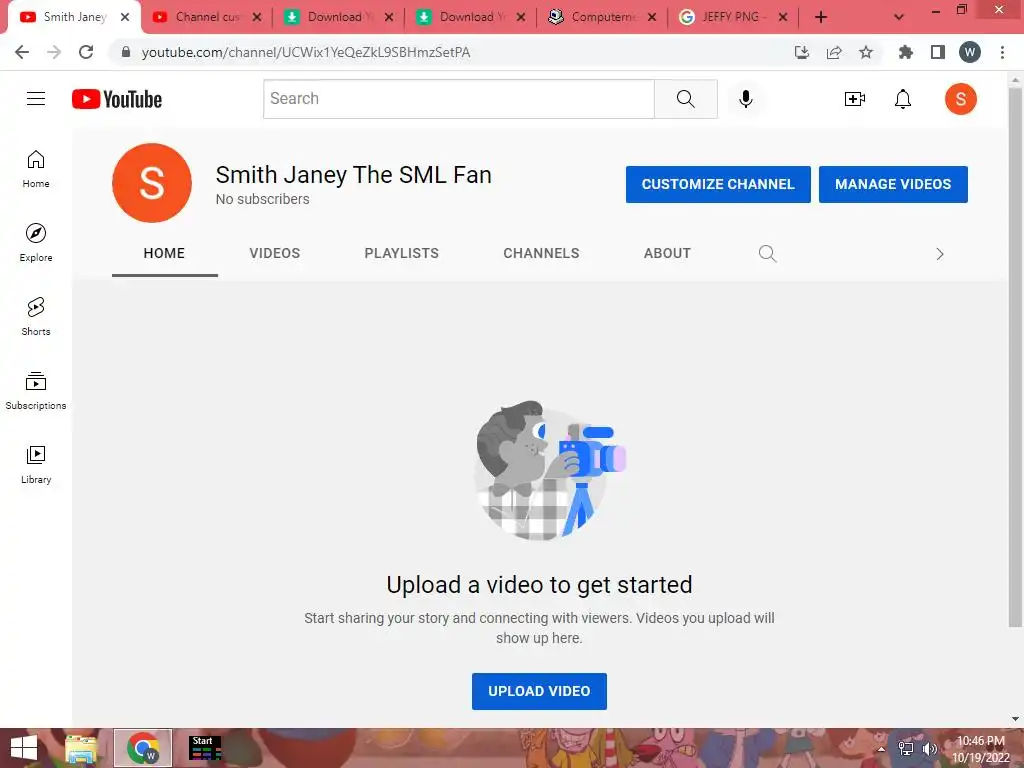
Task: Open the Chrome three-dot menu
Action: [x=1002, y=52]
